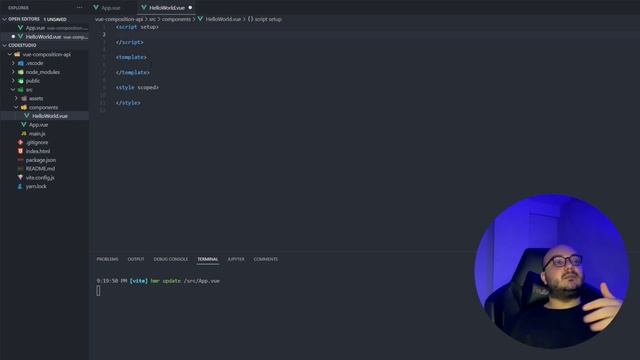Screen dimensions: 640x360
Task: Click the assets folder icon
Action: (x=24, y=98)
